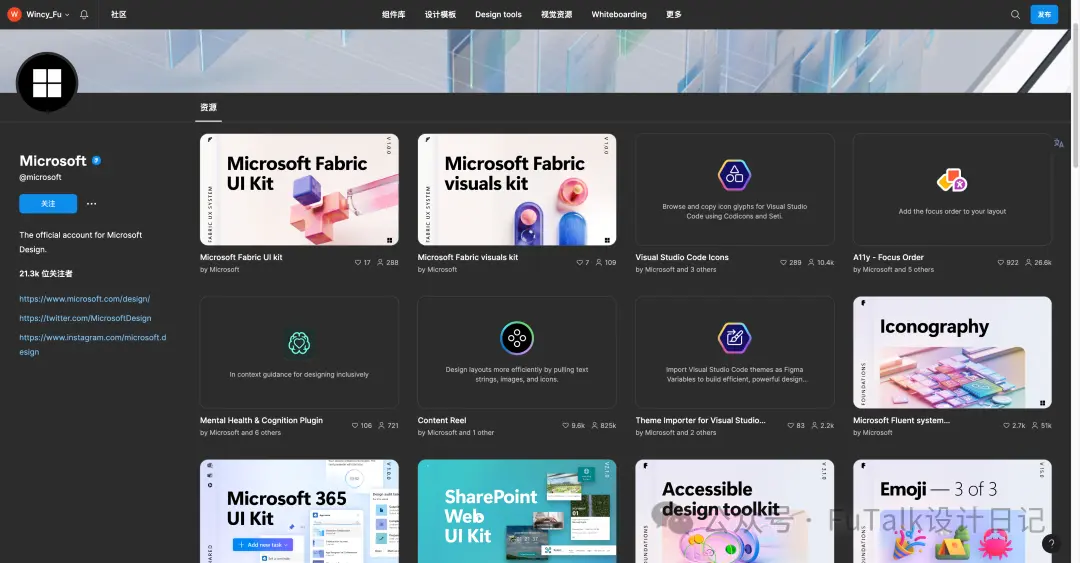Click 'by Microsoft and 6 others' text
1080x563 pixels.
pyautogui.click(x=240, y=433)
